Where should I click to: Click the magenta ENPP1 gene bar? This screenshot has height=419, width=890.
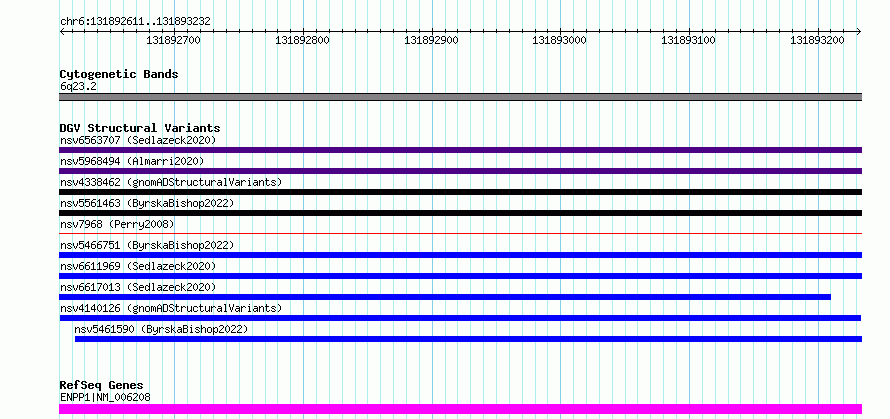coord(460,409)
